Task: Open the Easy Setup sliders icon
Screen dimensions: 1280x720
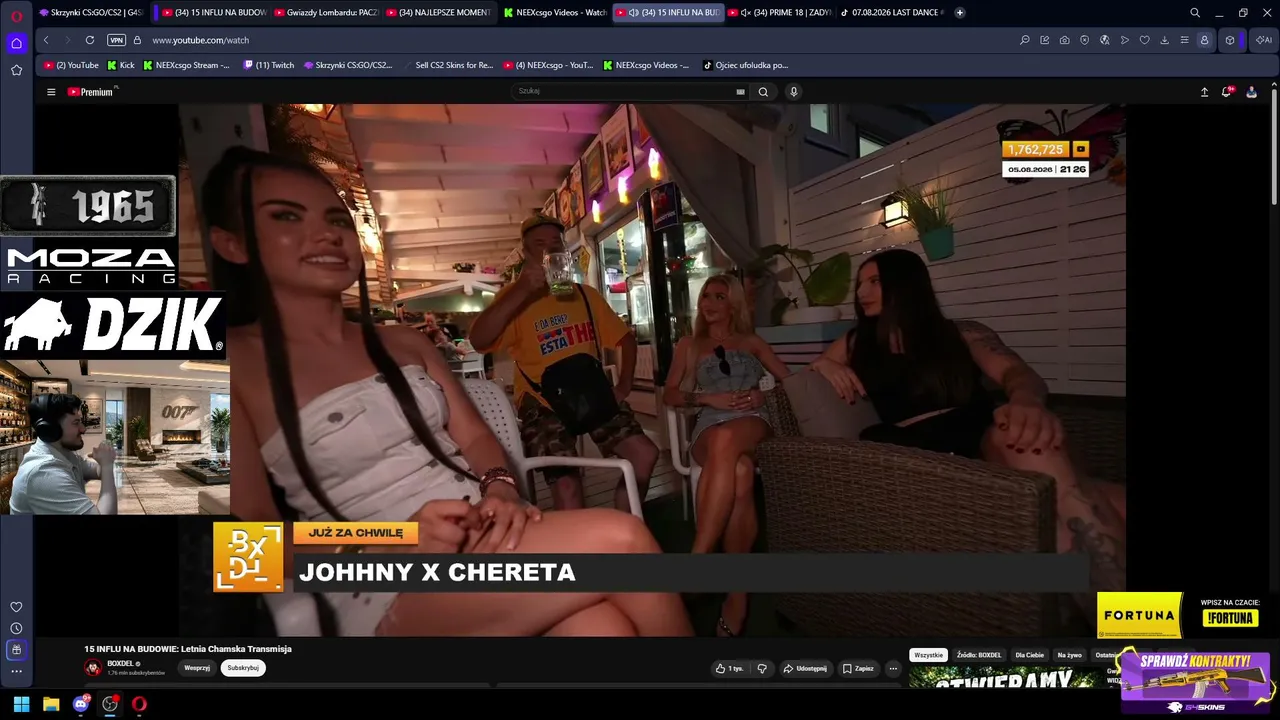Action: tap(1185, 40)
